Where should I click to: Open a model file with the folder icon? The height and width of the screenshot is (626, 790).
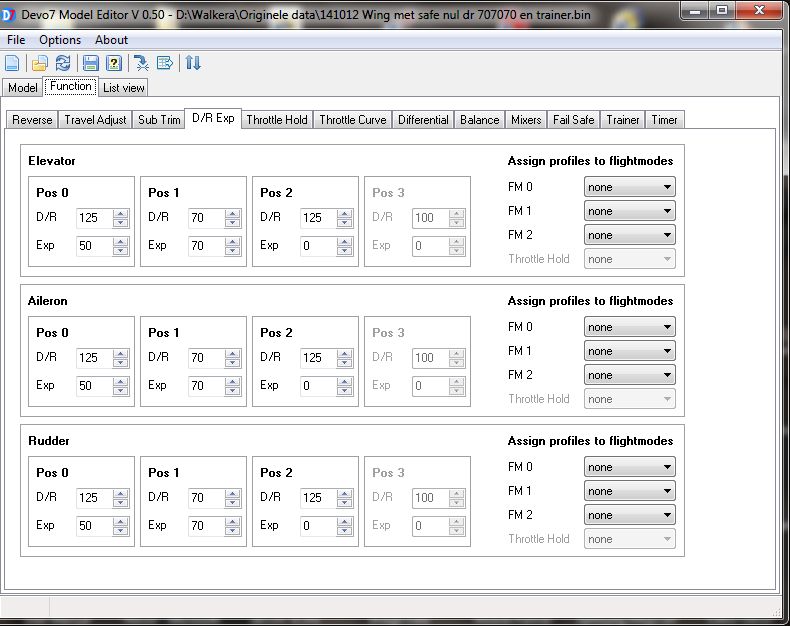pyautogui.click(x=39, y=63)
